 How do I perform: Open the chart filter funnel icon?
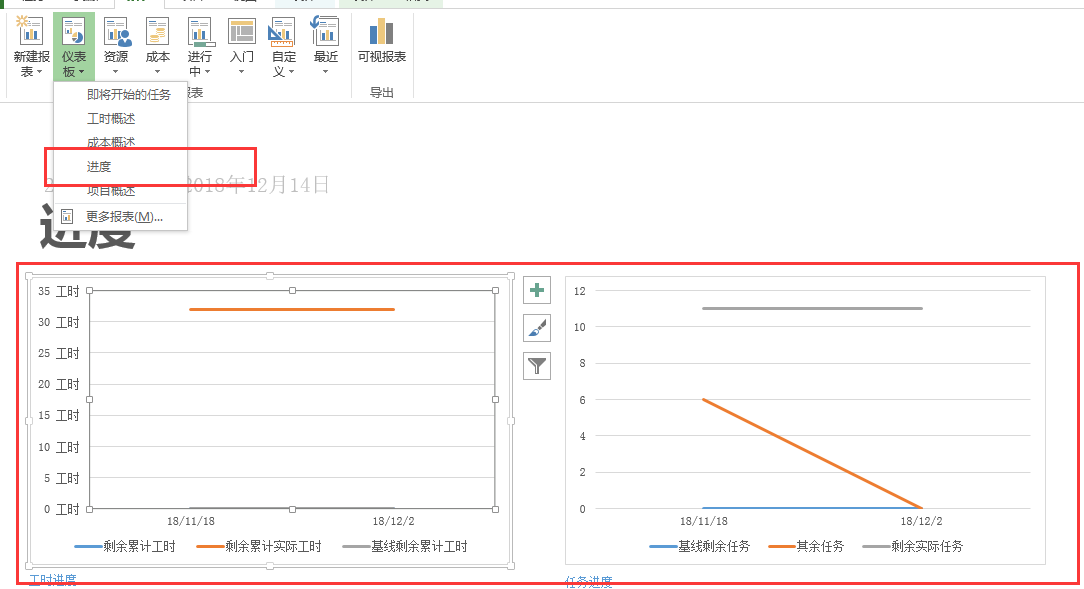click(537, 365)
